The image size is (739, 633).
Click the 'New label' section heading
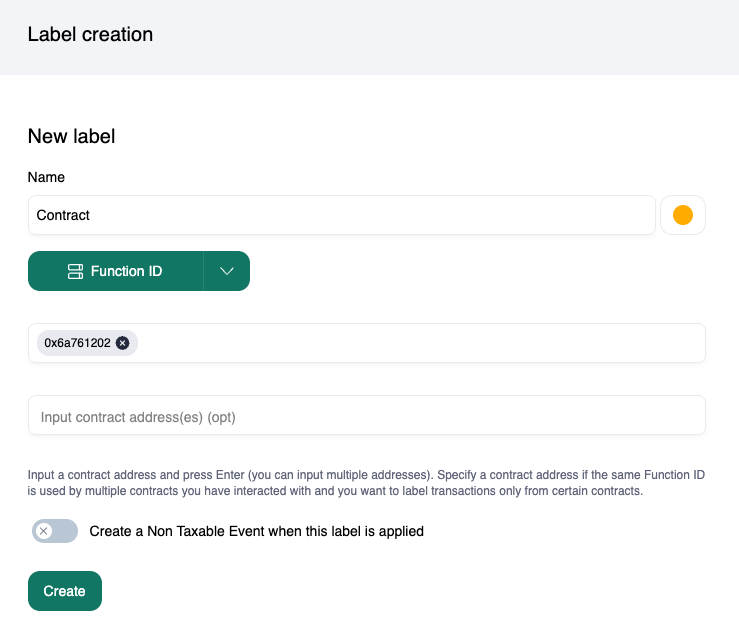71,136
